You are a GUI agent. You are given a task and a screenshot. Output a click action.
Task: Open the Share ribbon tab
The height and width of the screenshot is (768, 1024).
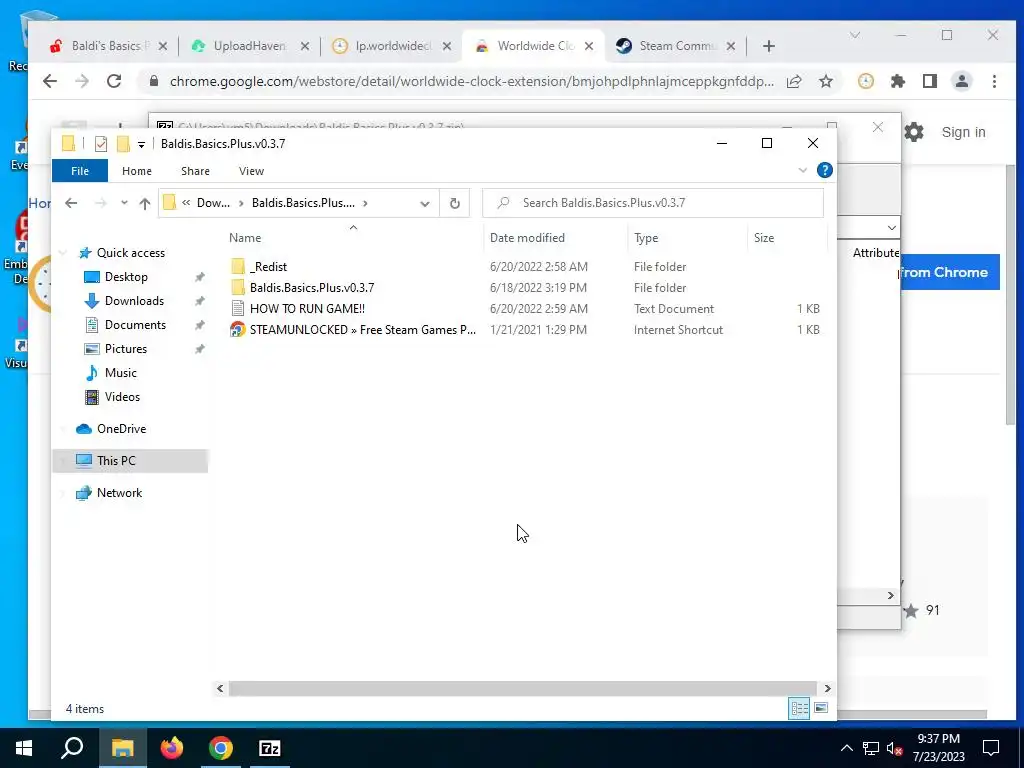[x=195, y=171]
